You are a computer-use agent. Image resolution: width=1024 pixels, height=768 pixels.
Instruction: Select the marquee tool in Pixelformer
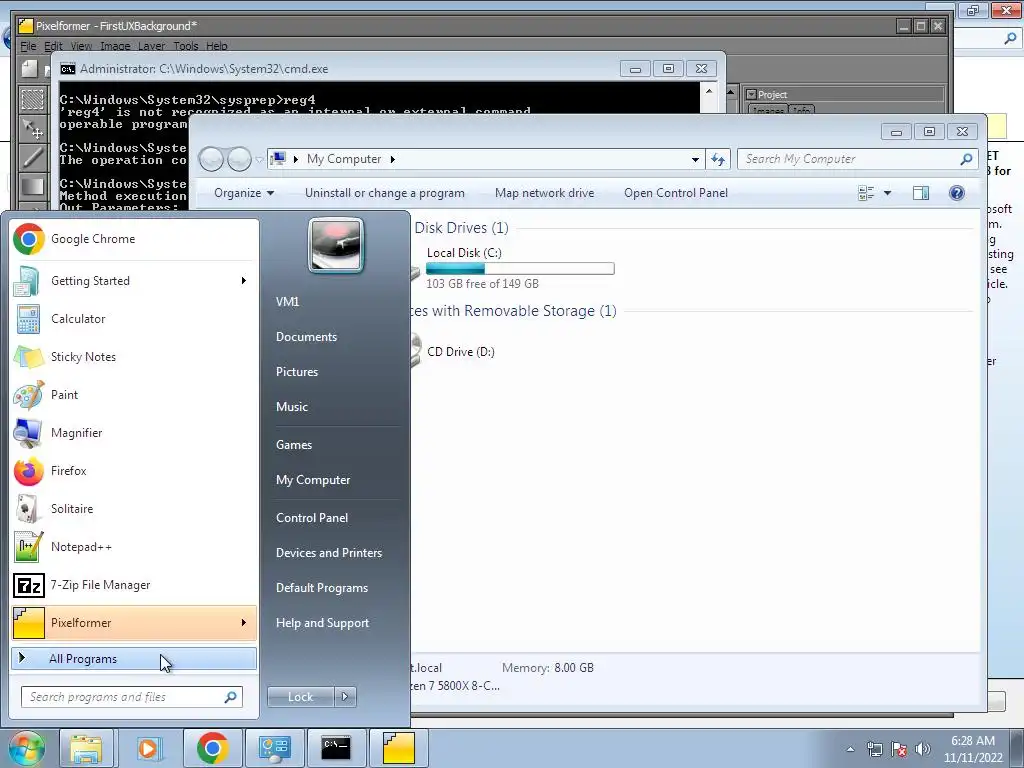click(x=33, y=99)
